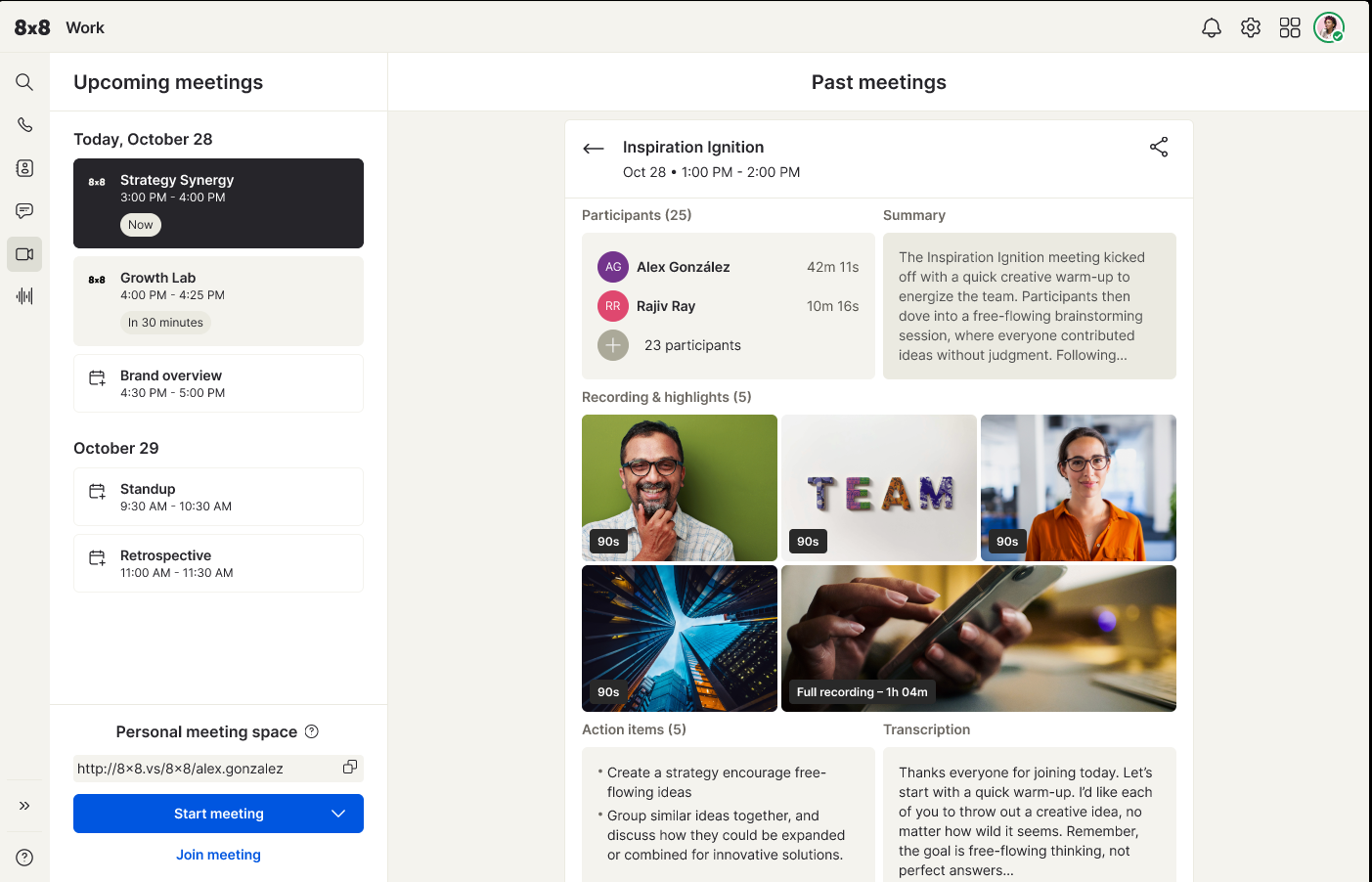Open the voicemail waveform icon
1372x882 pixels.
point(24,295)
